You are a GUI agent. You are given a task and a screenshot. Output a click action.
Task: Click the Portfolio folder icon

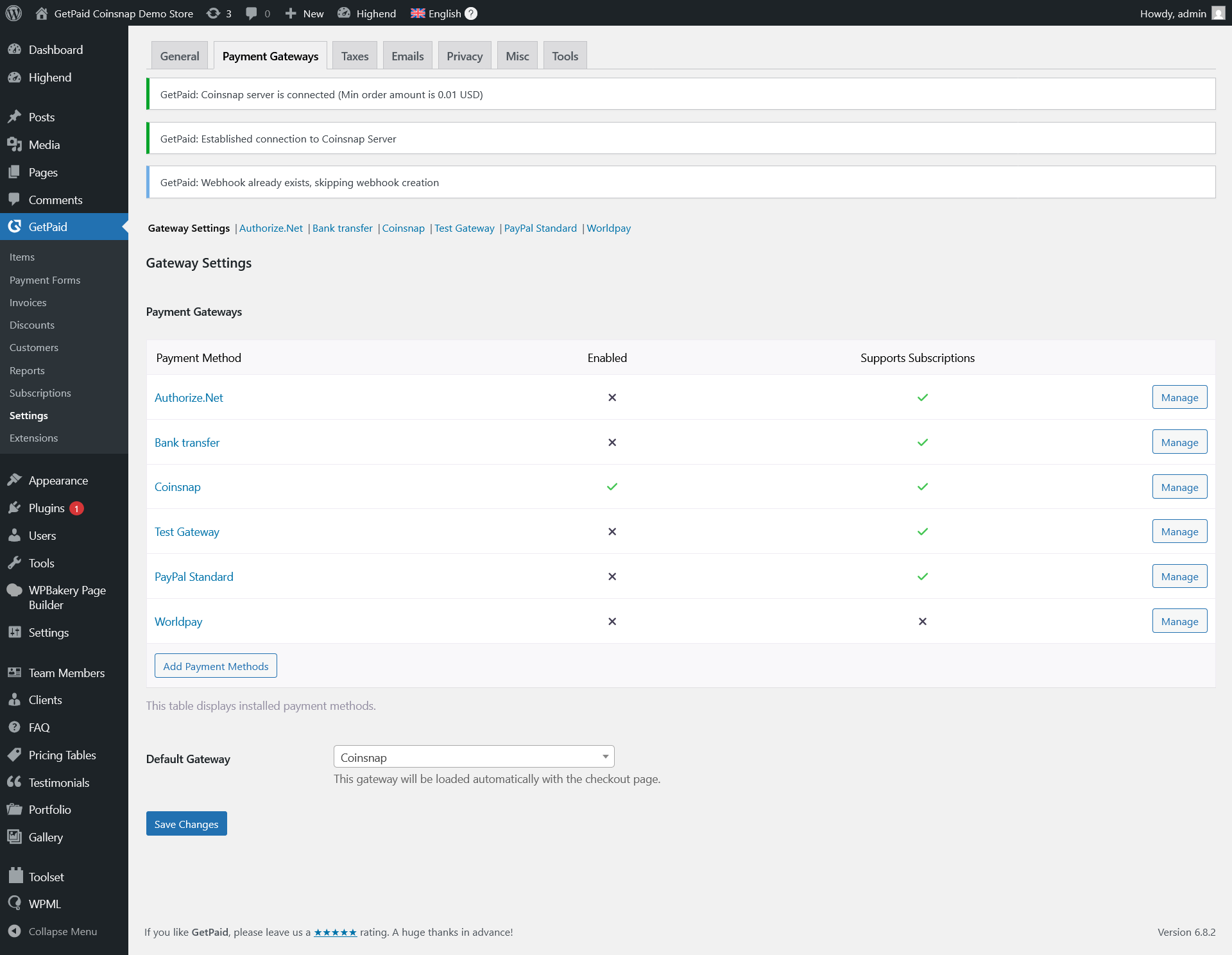(14, 809)
